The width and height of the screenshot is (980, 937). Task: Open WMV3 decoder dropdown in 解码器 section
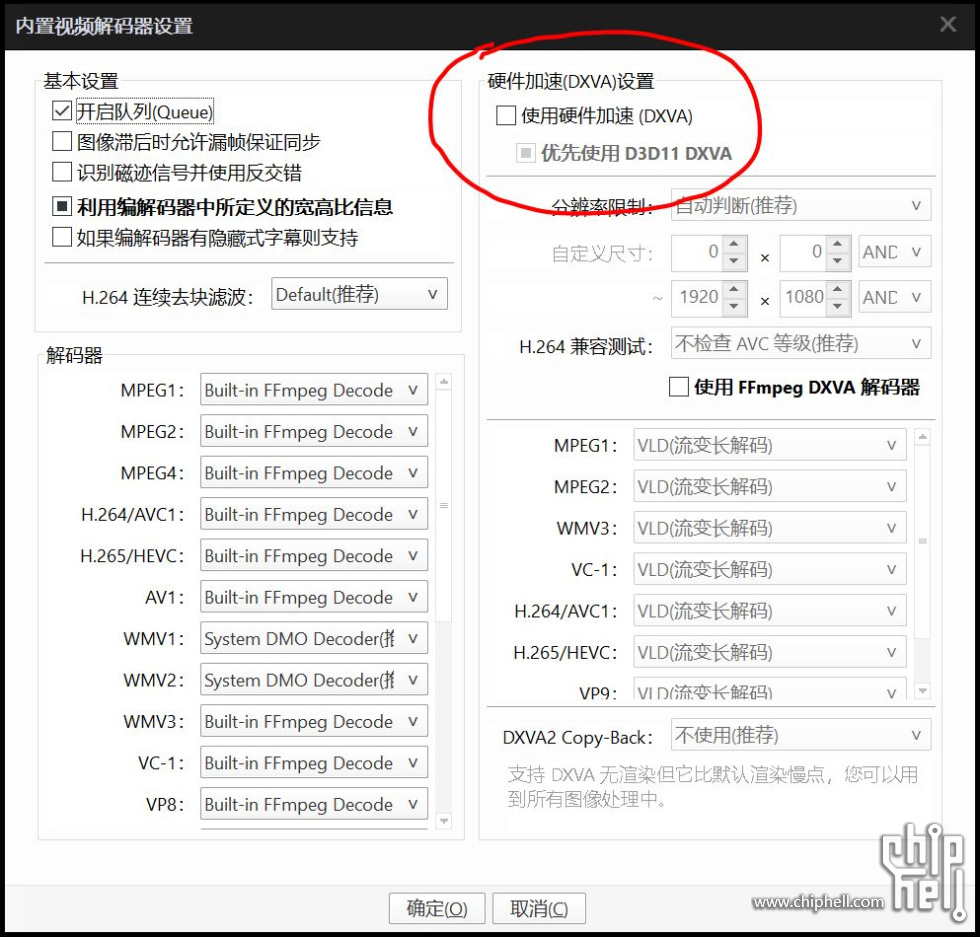314,721
